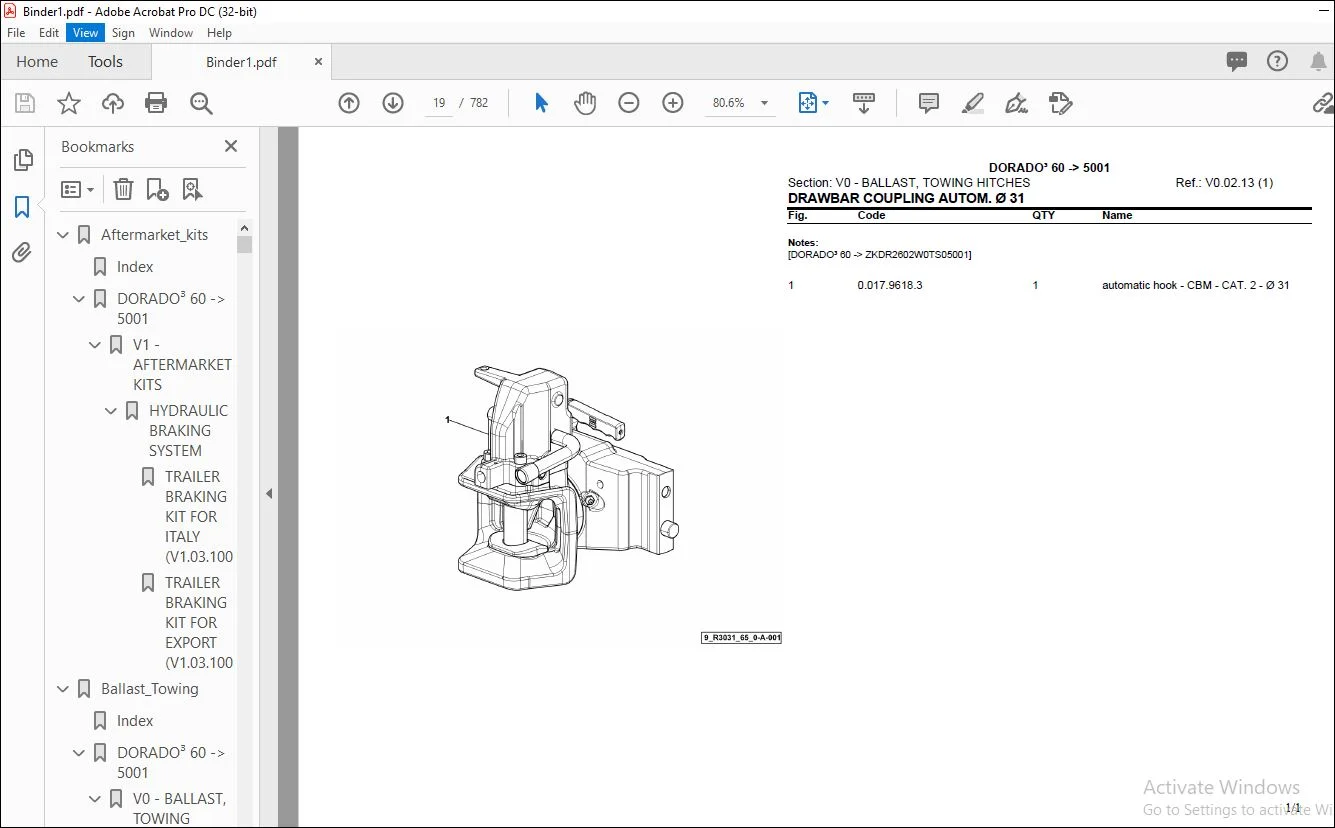The image size is (1335, 828).
Task: Close the Bookmarks panel
Action: [231, 146]
